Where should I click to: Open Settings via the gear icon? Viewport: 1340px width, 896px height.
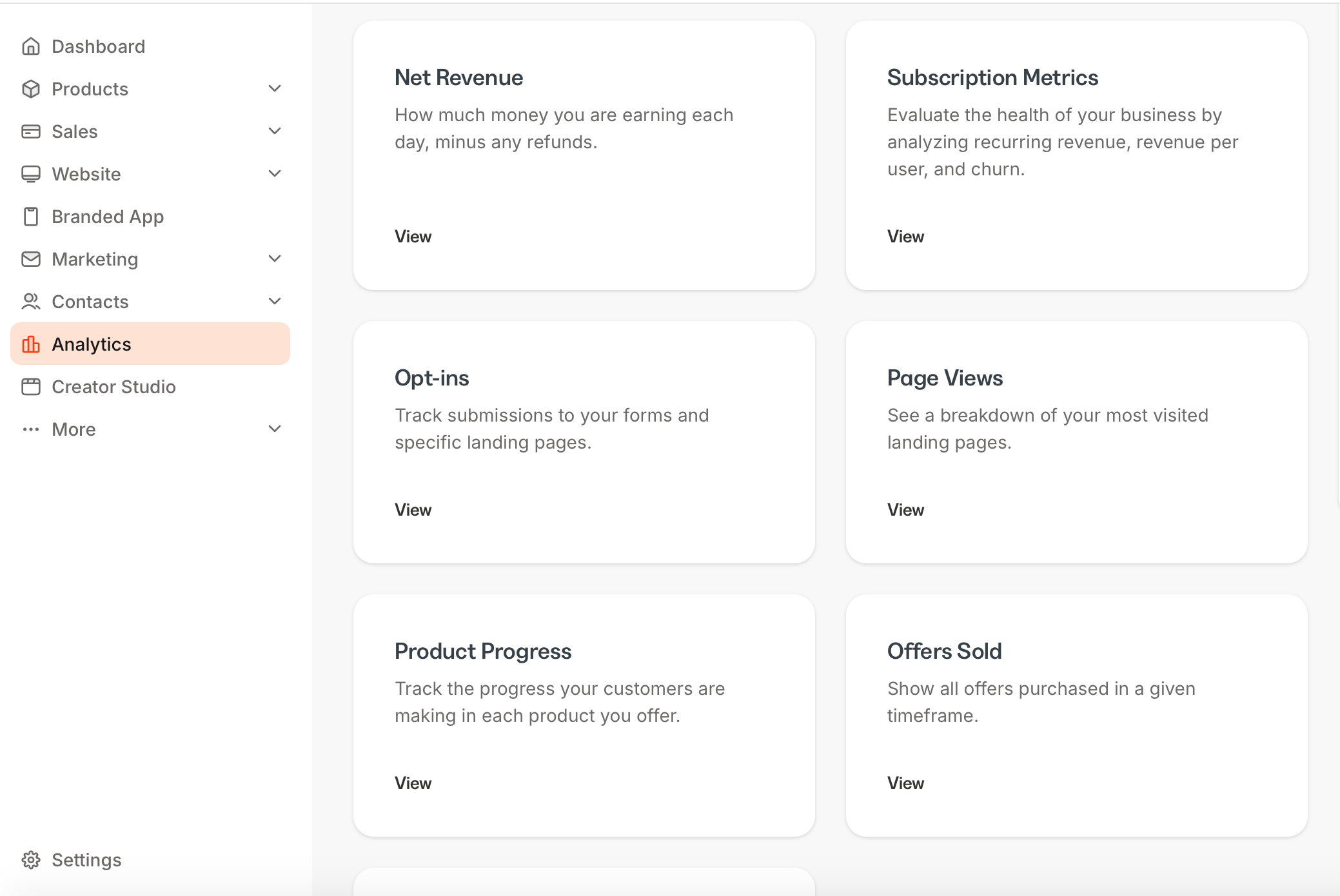tap(31, 860)
